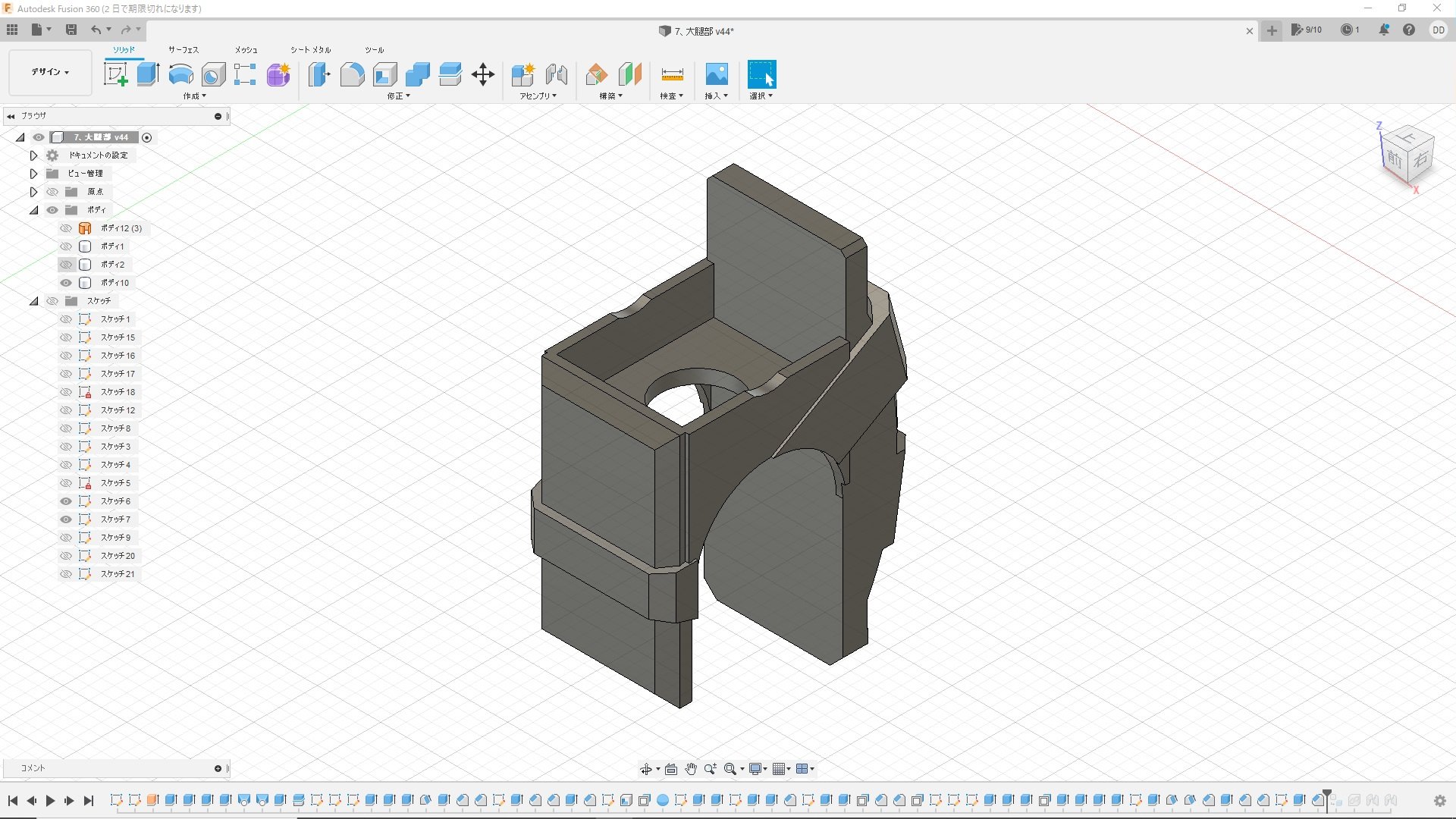Toggle visibility of ボディ10
1456x819 pixels.
[66, 283]
